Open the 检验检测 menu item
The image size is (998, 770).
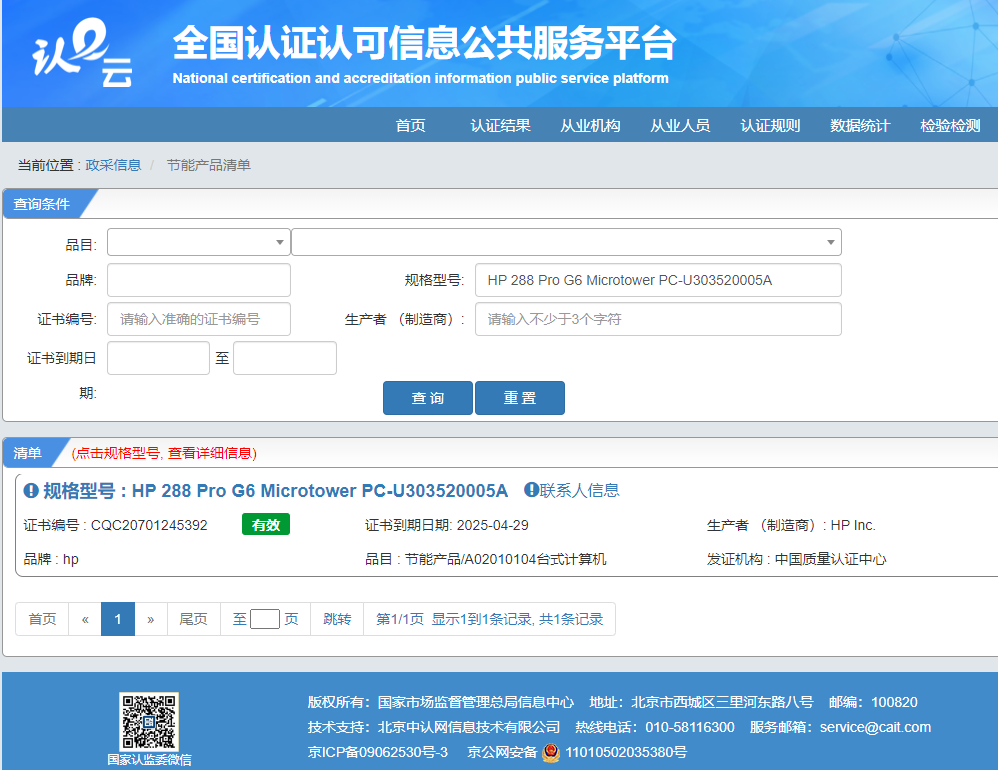click(x=950, y=125)
